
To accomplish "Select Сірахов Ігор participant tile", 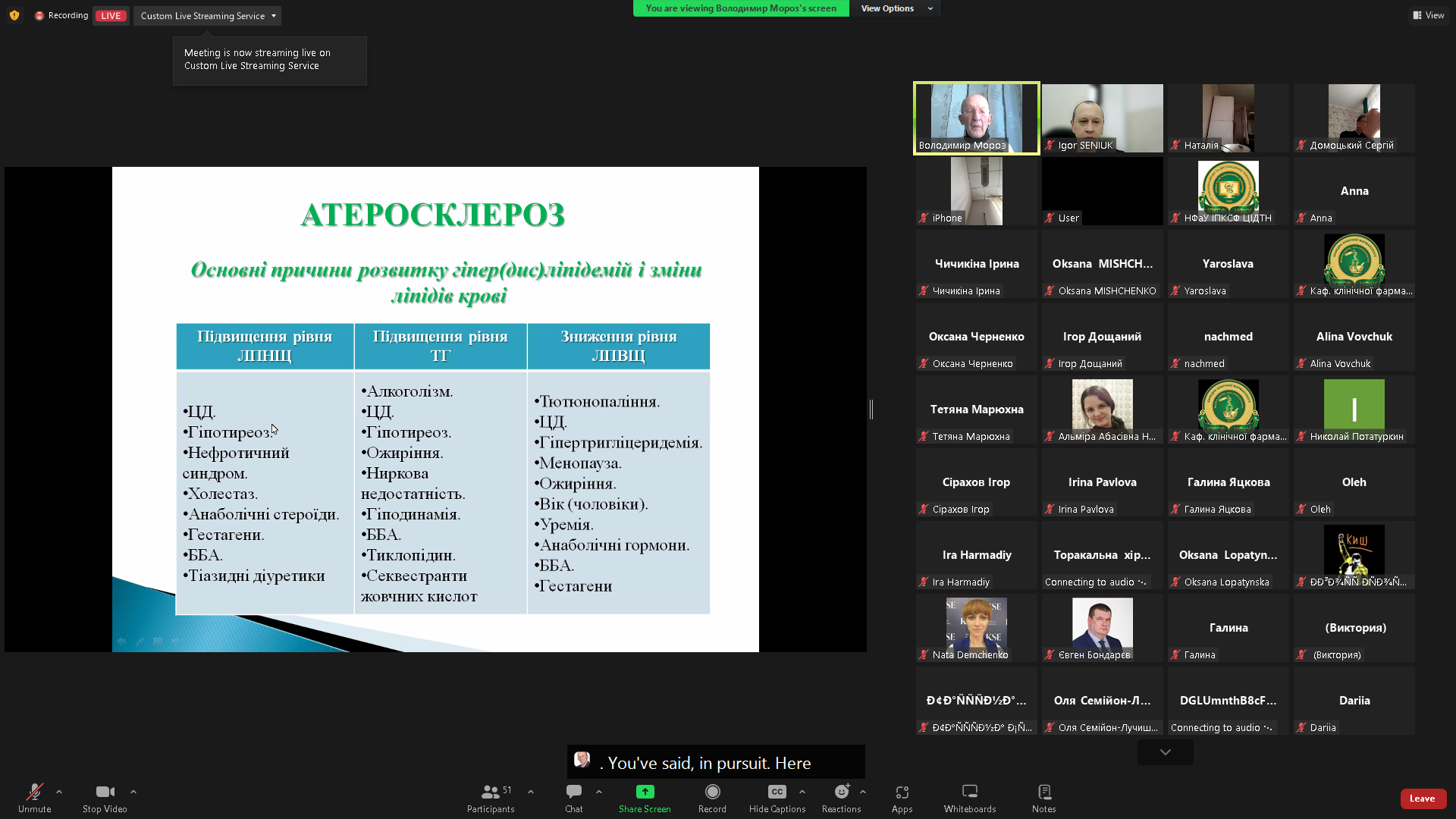I will click(977, 482).
